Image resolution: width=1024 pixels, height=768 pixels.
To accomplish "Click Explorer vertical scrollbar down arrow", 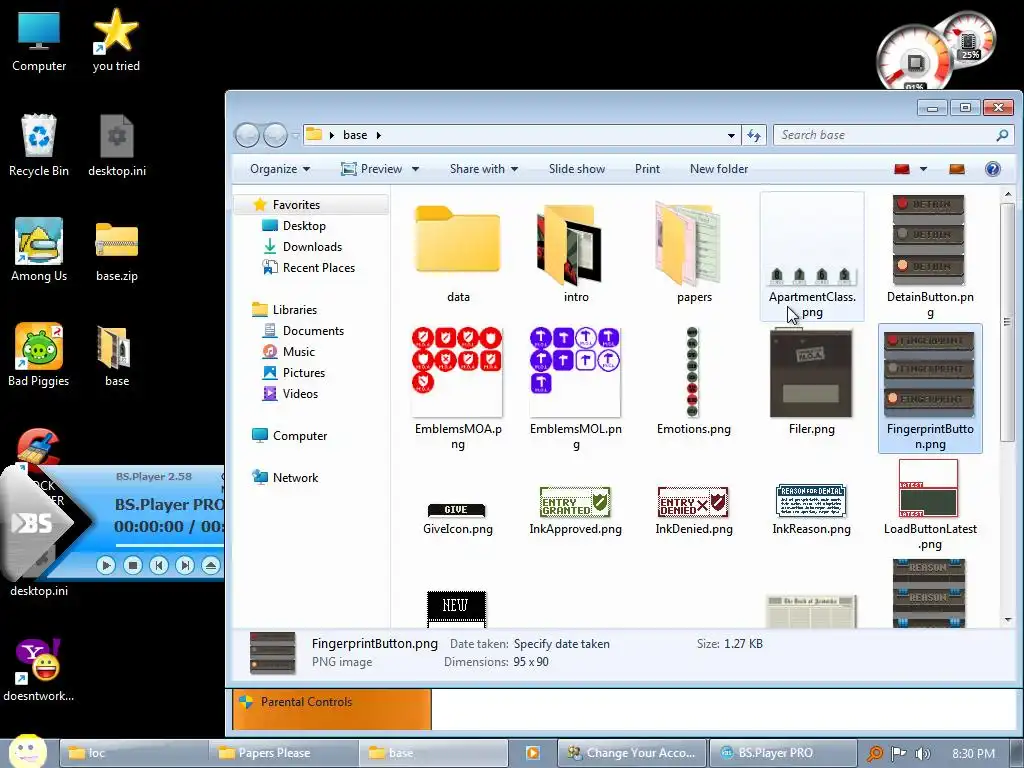I will tap(1008, 620).
